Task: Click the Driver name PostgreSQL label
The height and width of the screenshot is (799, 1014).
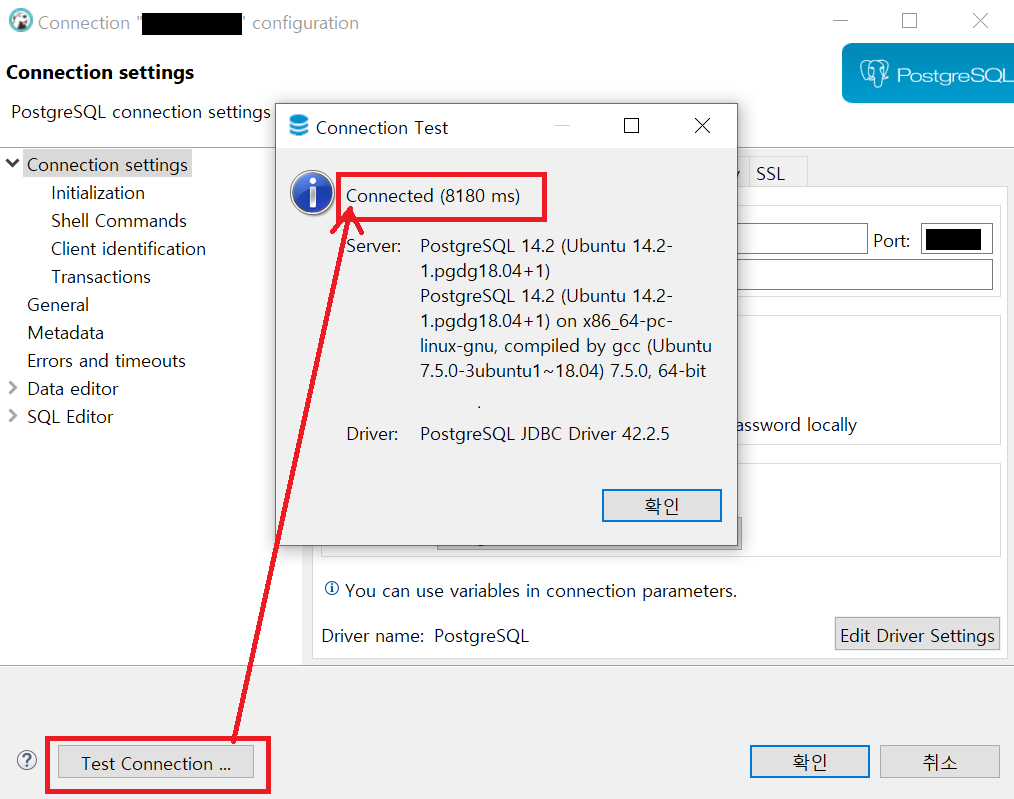Action: [425, 635]
